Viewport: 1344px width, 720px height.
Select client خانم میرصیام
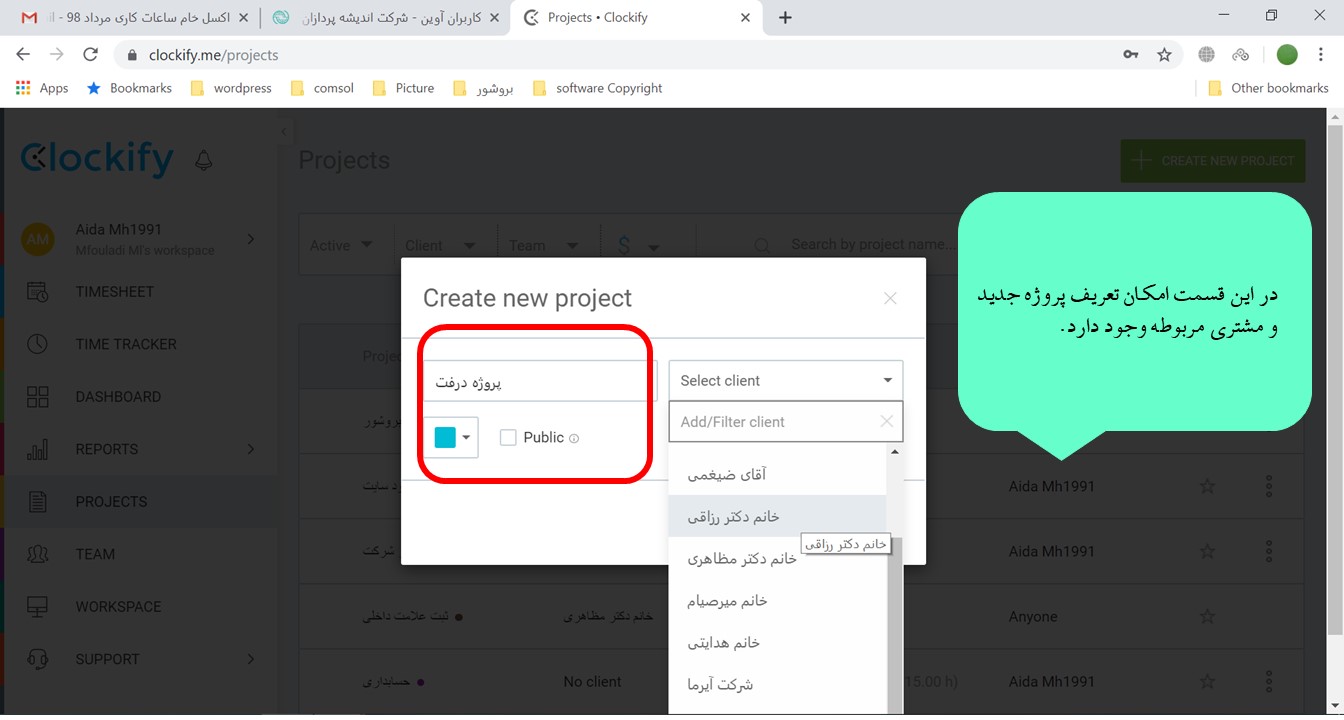[777, 601]
